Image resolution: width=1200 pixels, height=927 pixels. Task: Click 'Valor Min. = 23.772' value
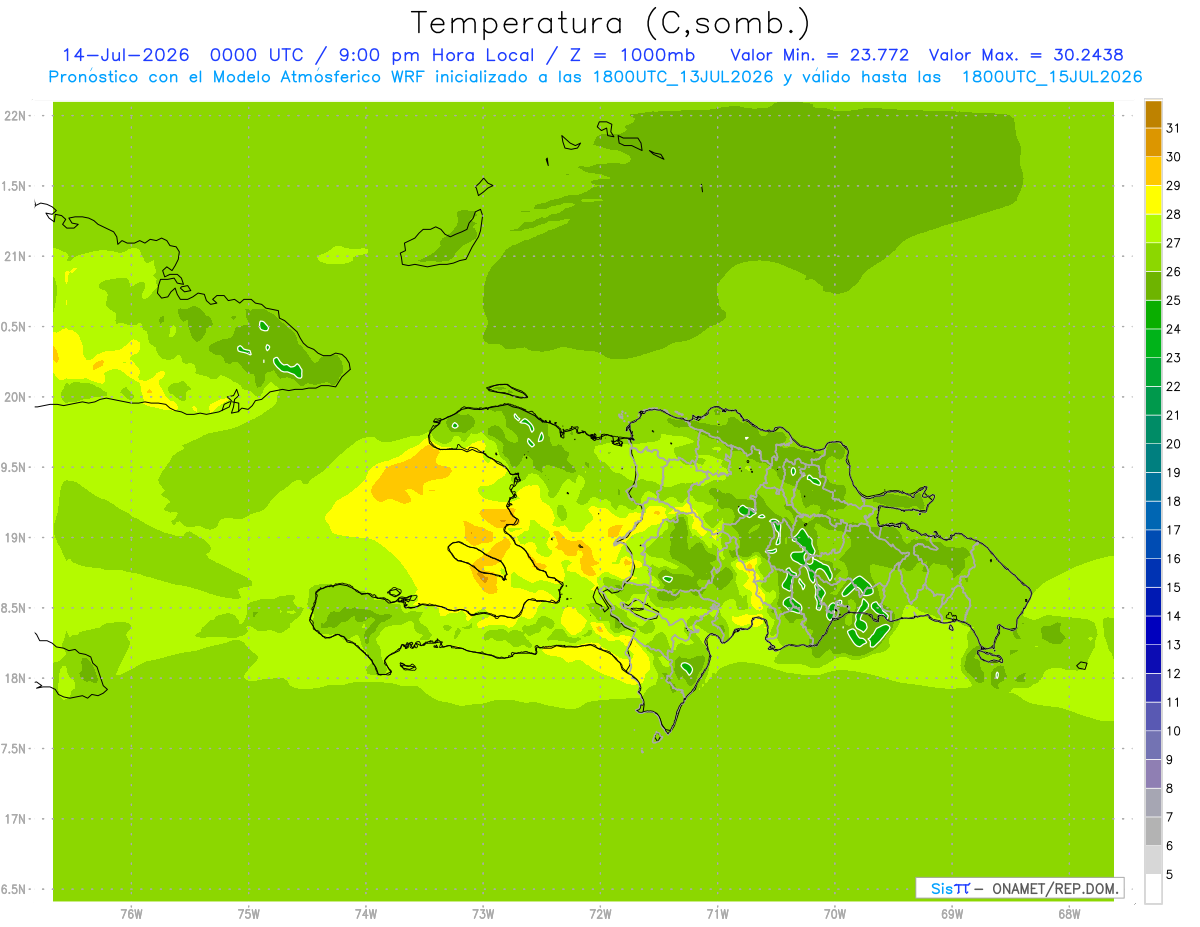click(x=820, y=55)
